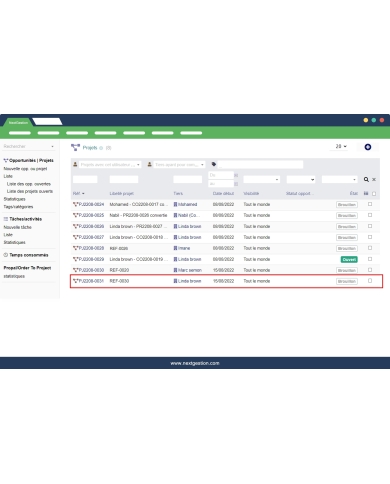This screenshot has height=484, width=390.
Task: Click the user icon before the Tiers ayant pour filter
Action: click(x=150, y=164)
